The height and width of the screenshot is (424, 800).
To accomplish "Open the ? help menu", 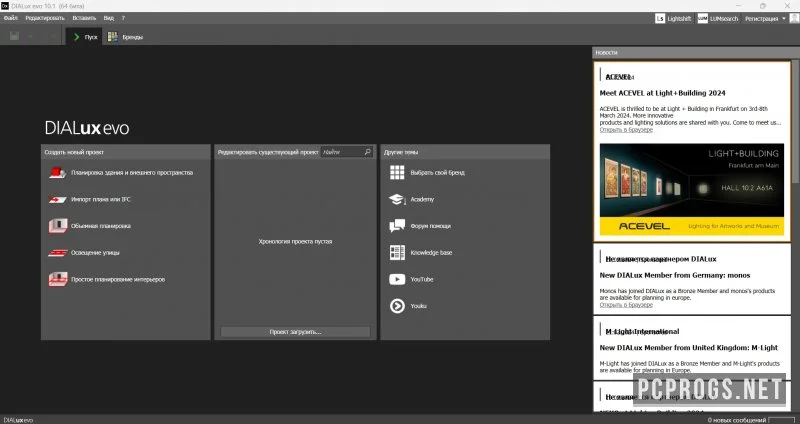I will 123,18.
